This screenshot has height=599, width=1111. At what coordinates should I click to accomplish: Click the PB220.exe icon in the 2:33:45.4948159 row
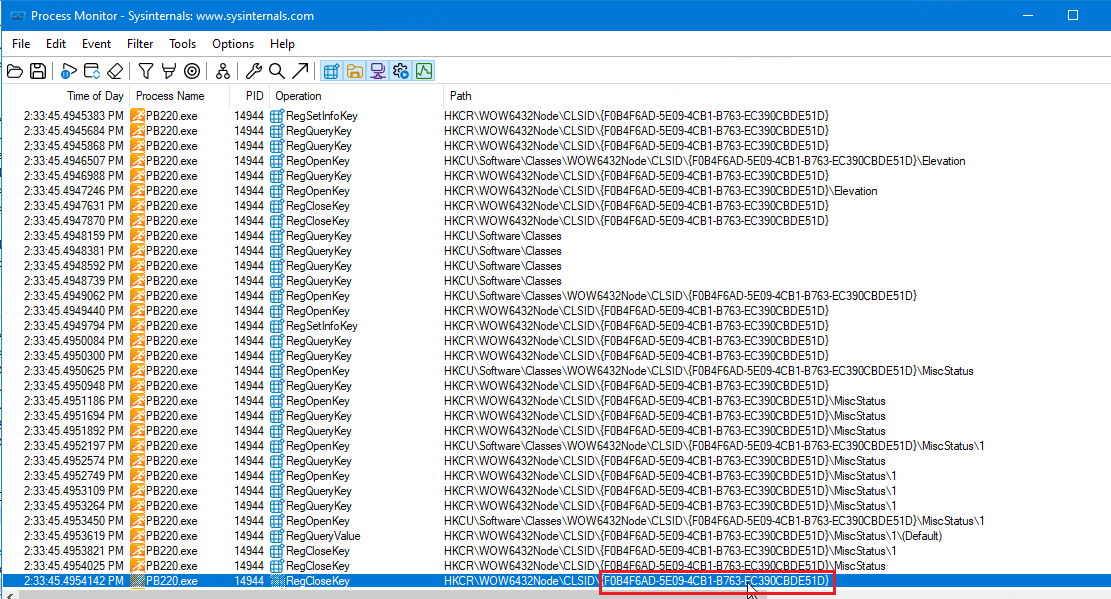[137, 236]
